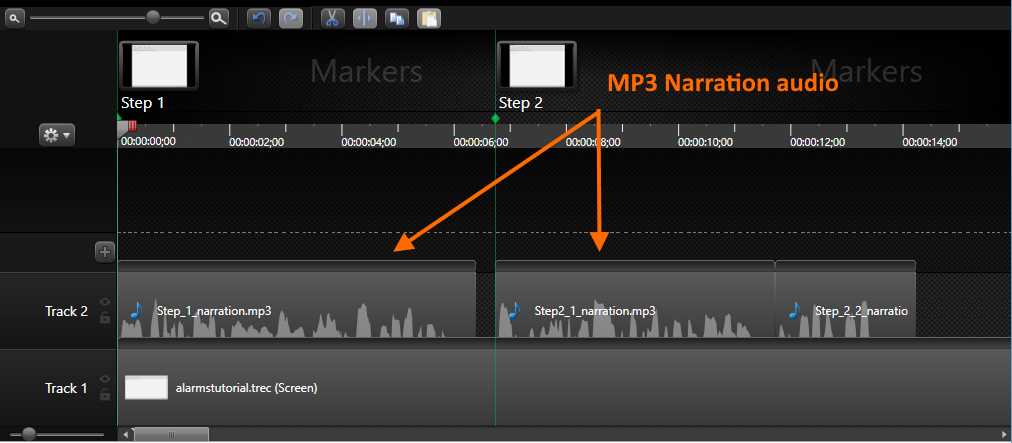Screen dimensions: 1012x443
Task: Click ruler at 00:00:02;00
Action: click(x=257, y=142)
